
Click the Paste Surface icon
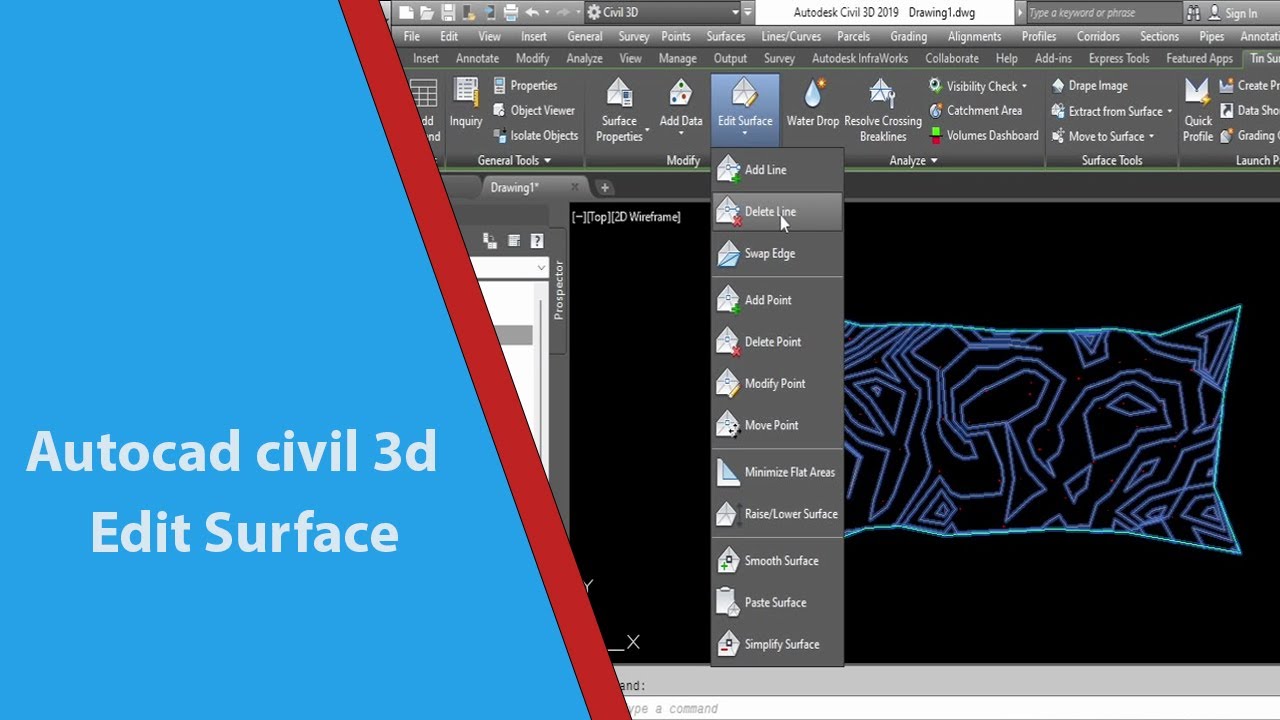(728, 603)
